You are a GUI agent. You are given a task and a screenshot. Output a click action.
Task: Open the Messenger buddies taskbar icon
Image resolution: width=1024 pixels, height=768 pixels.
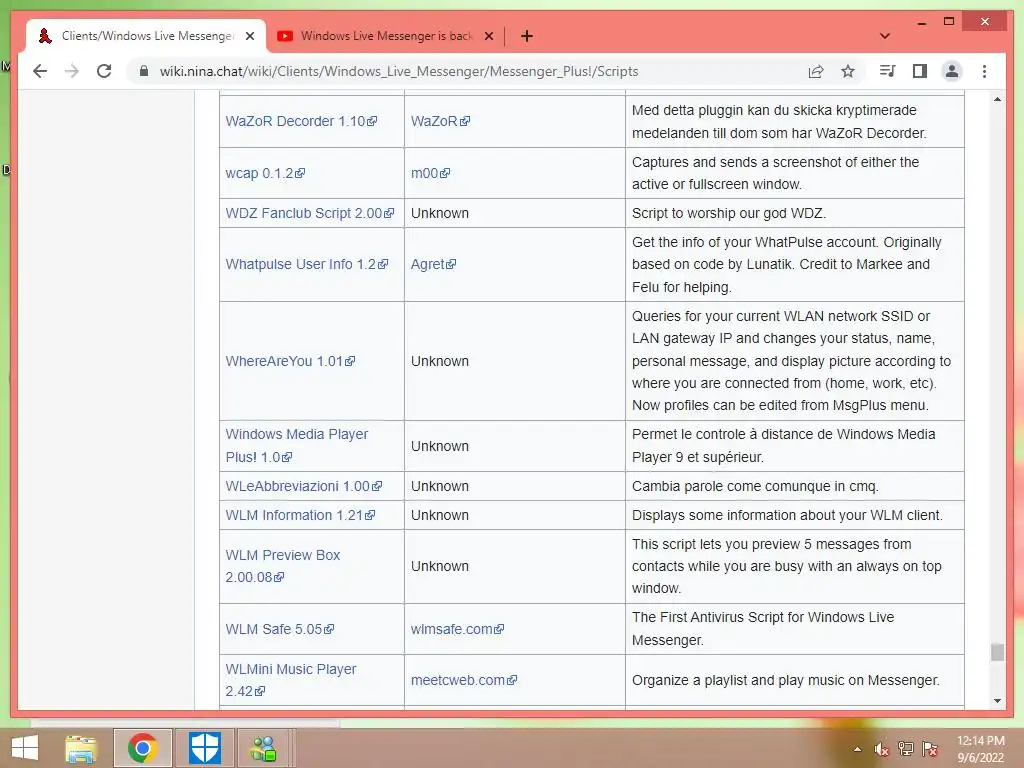click(264, 748)
